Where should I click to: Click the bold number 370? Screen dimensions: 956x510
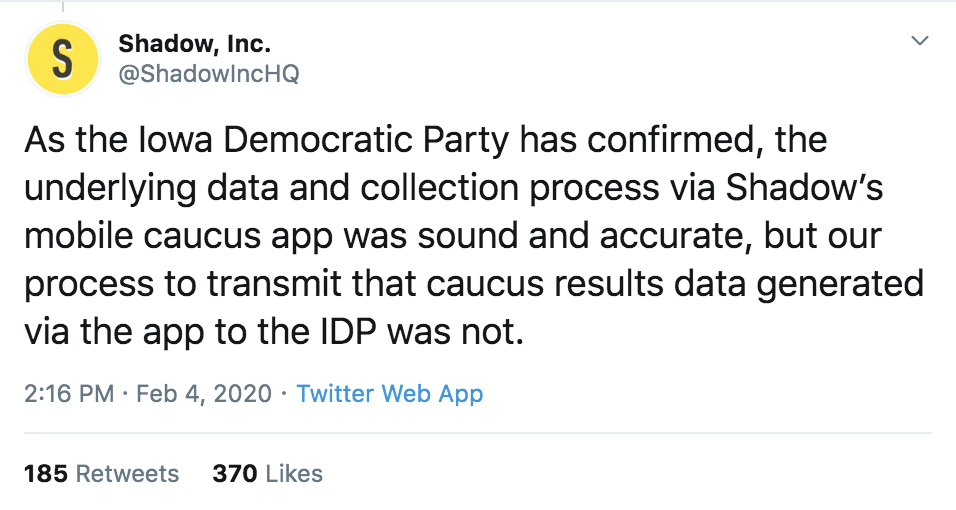click(x=235, y=473)
